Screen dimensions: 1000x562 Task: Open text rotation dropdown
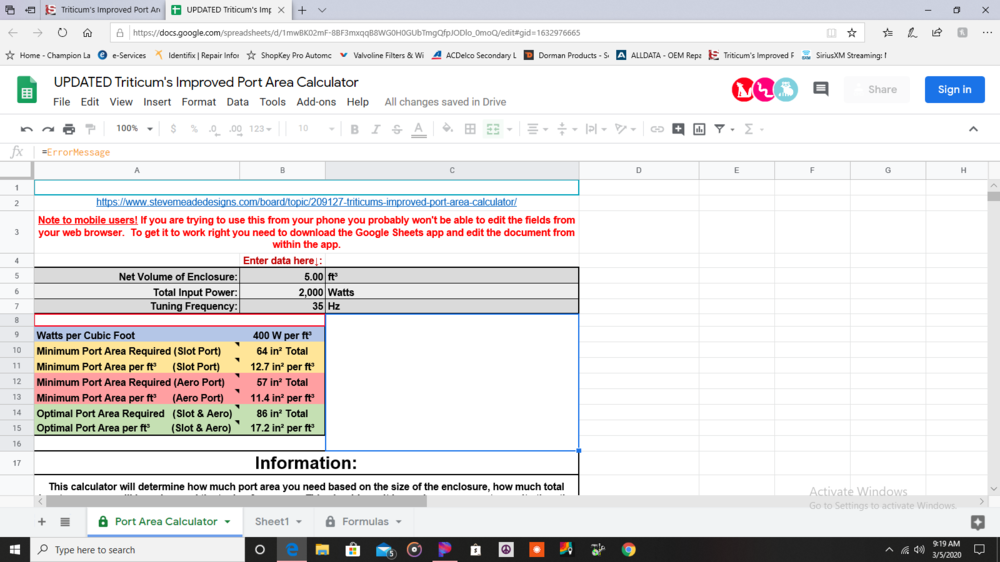(x=625, y=129)
